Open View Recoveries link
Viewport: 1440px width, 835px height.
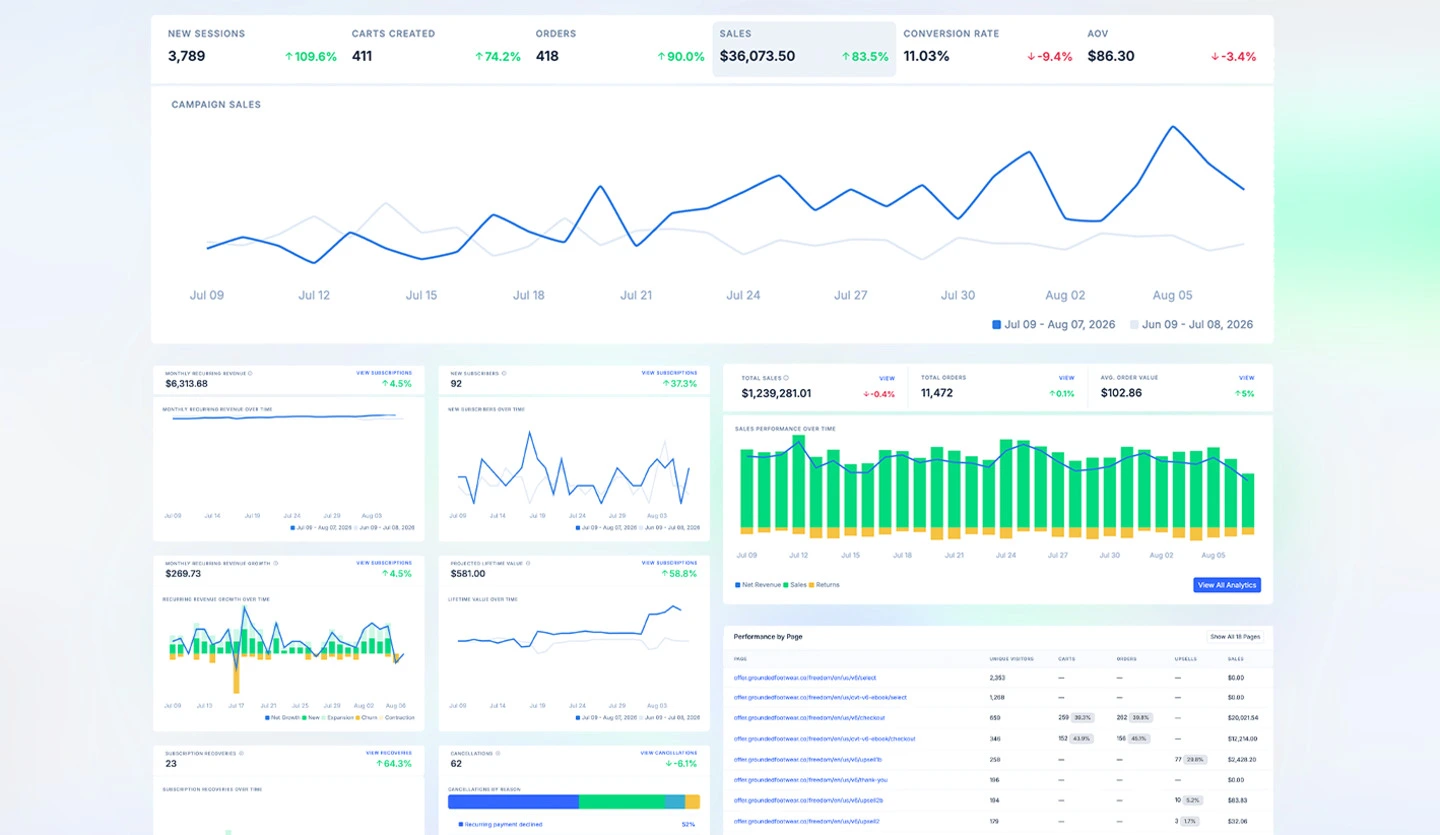point(389,752)
